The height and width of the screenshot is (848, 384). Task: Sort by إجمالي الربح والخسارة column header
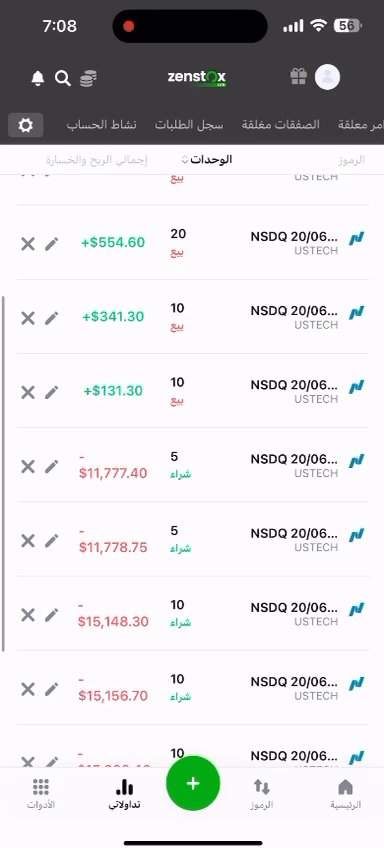point(96,160)
